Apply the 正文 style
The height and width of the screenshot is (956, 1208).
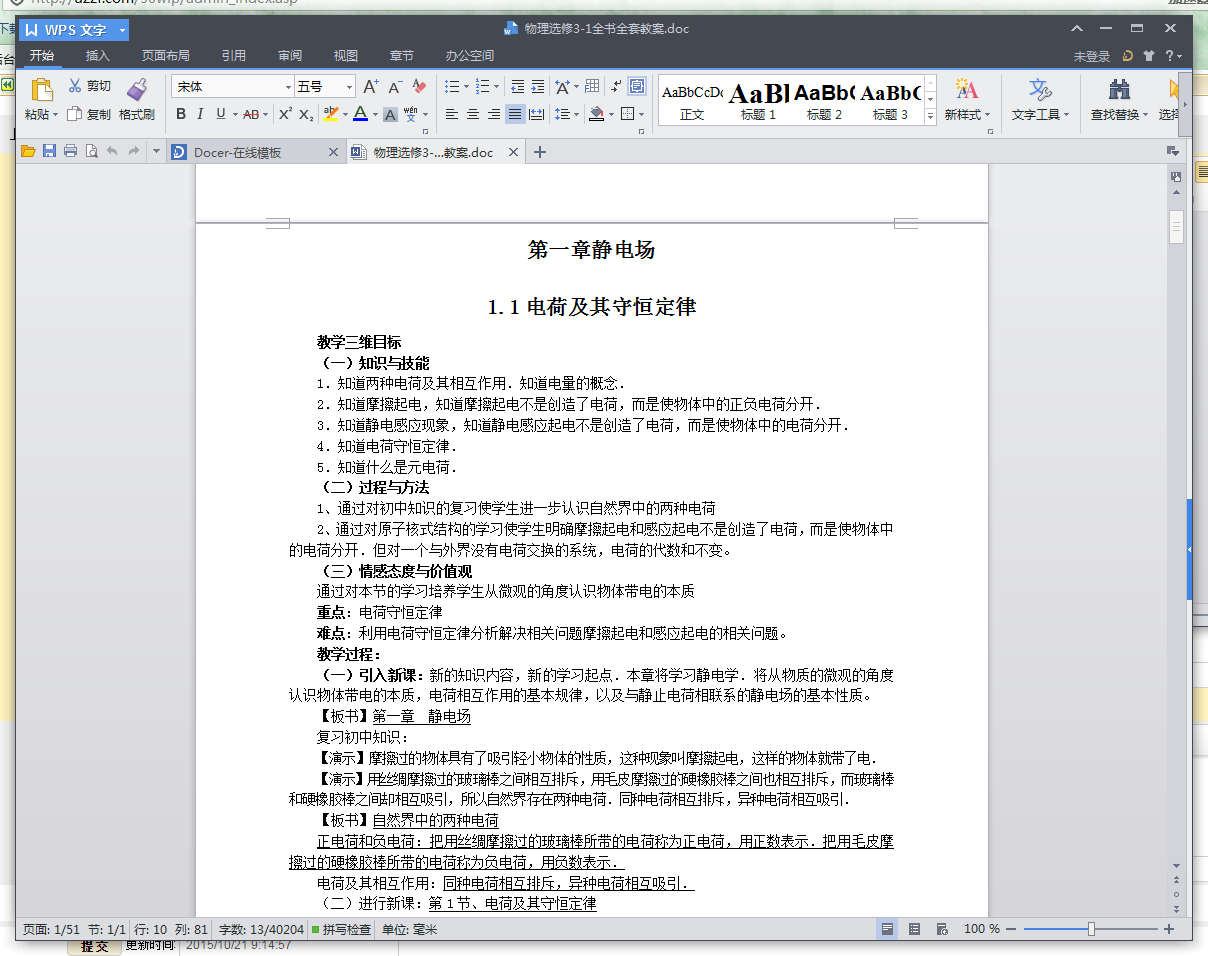692,101
